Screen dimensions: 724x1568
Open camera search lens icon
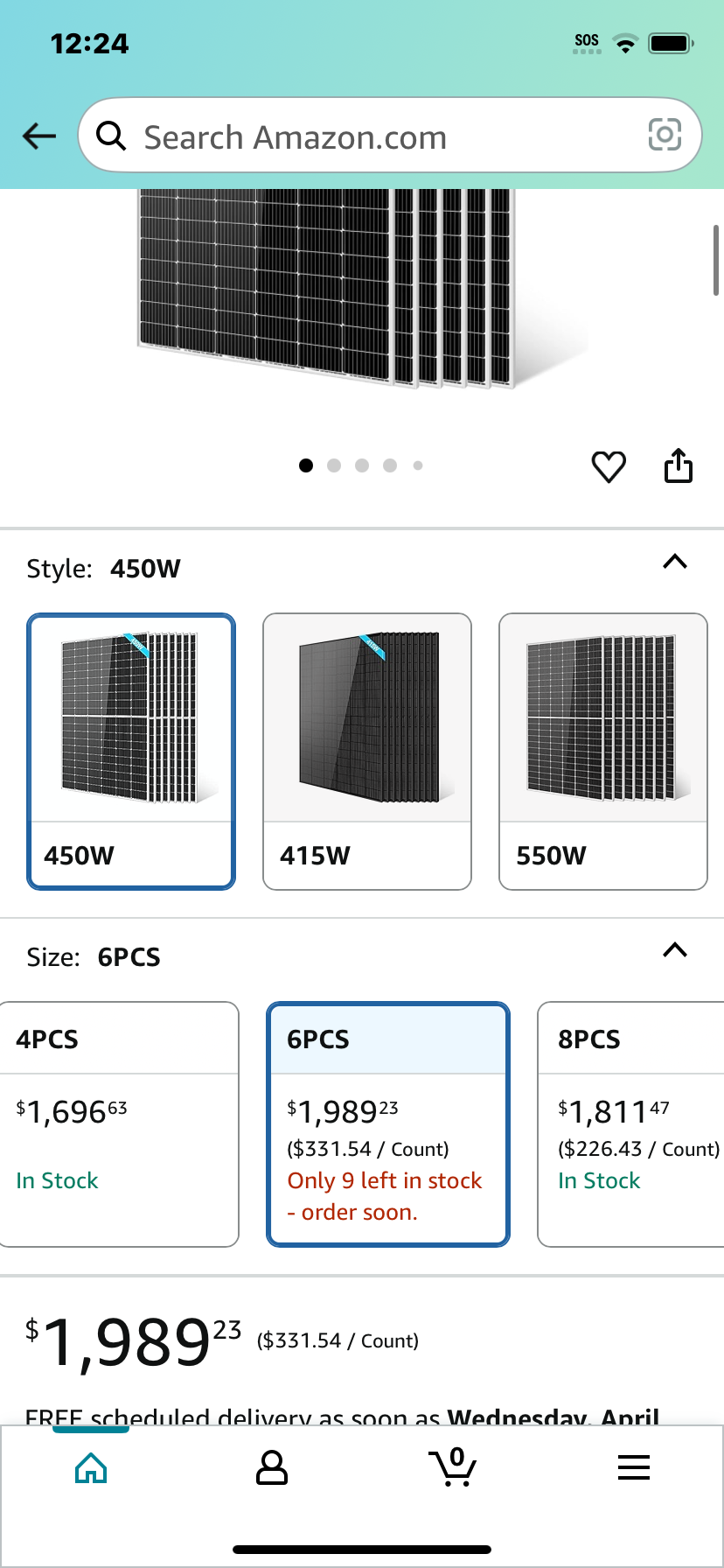pyautogui.click(x=665, y=135)
